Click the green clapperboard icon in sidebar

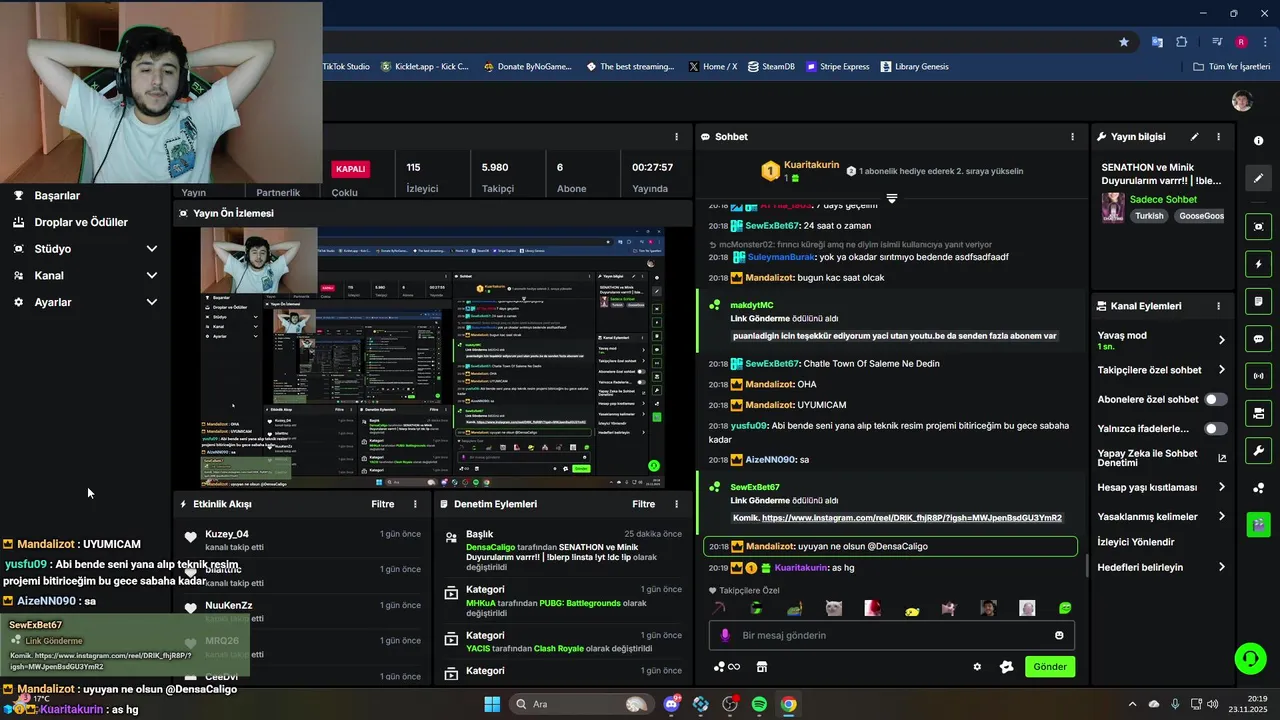tap(1258, 524)
